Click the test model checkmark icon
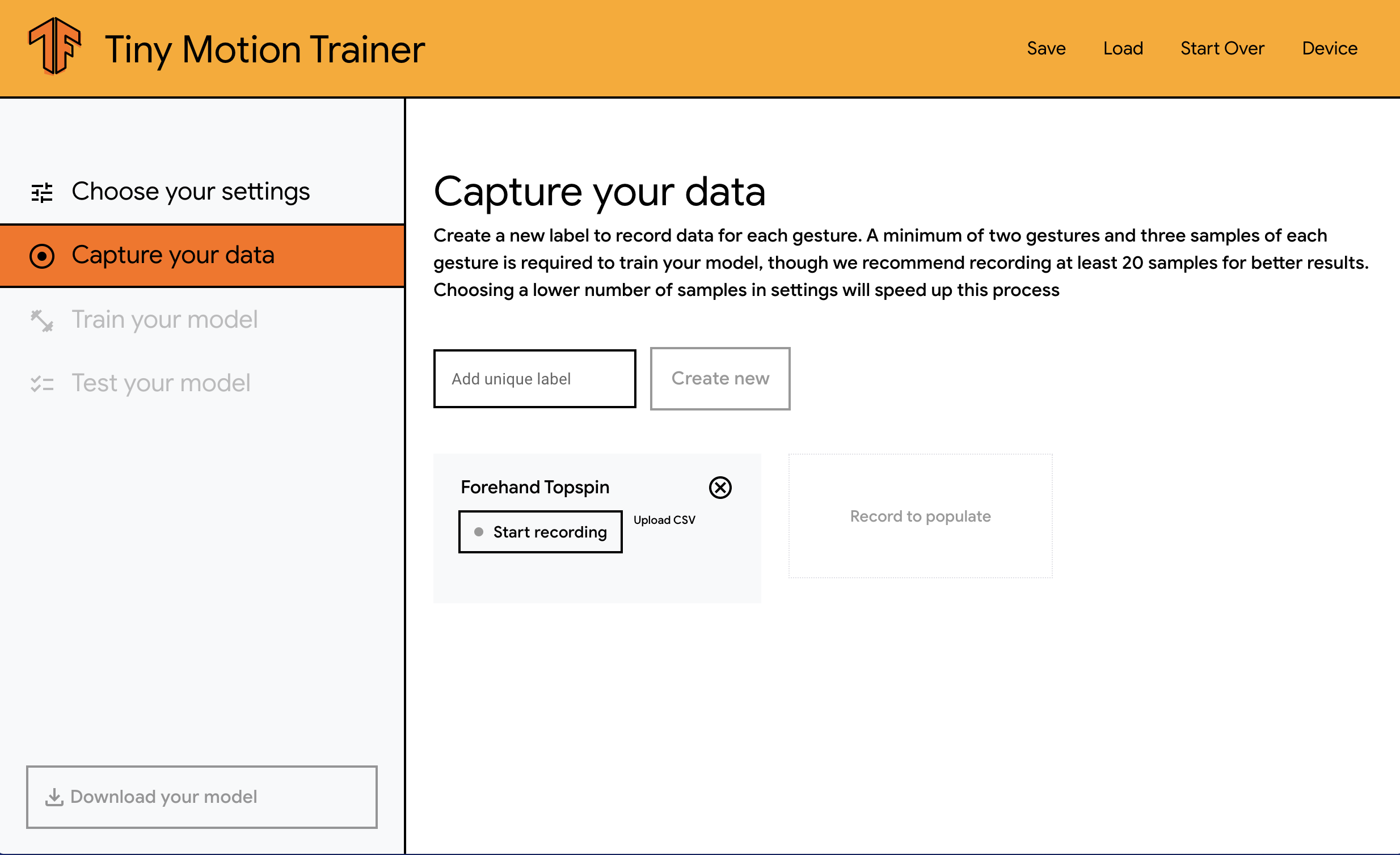 (41, 382)
